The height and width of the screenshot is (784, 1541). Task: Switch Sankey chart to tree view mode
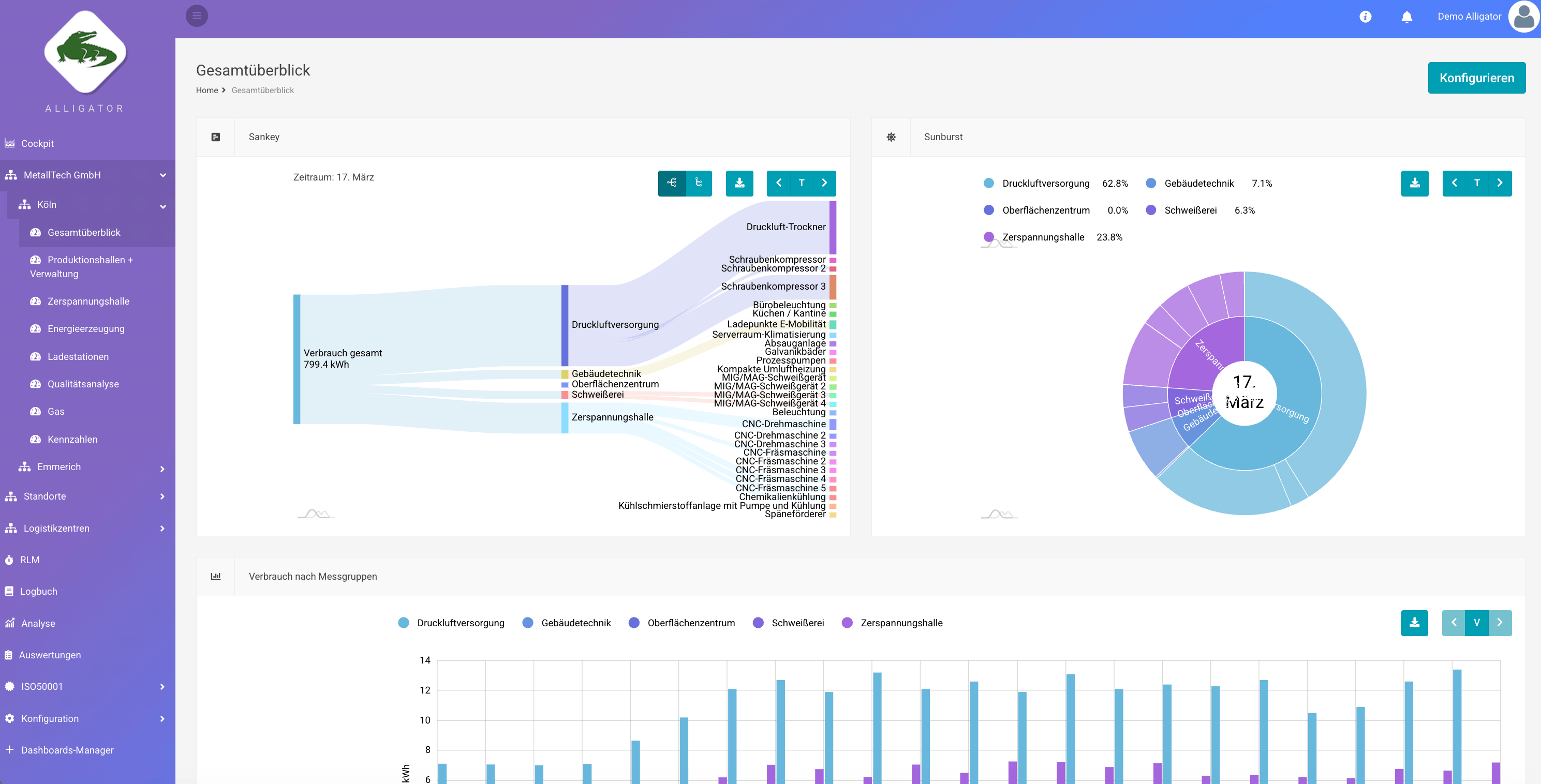(x=699, y=184)
